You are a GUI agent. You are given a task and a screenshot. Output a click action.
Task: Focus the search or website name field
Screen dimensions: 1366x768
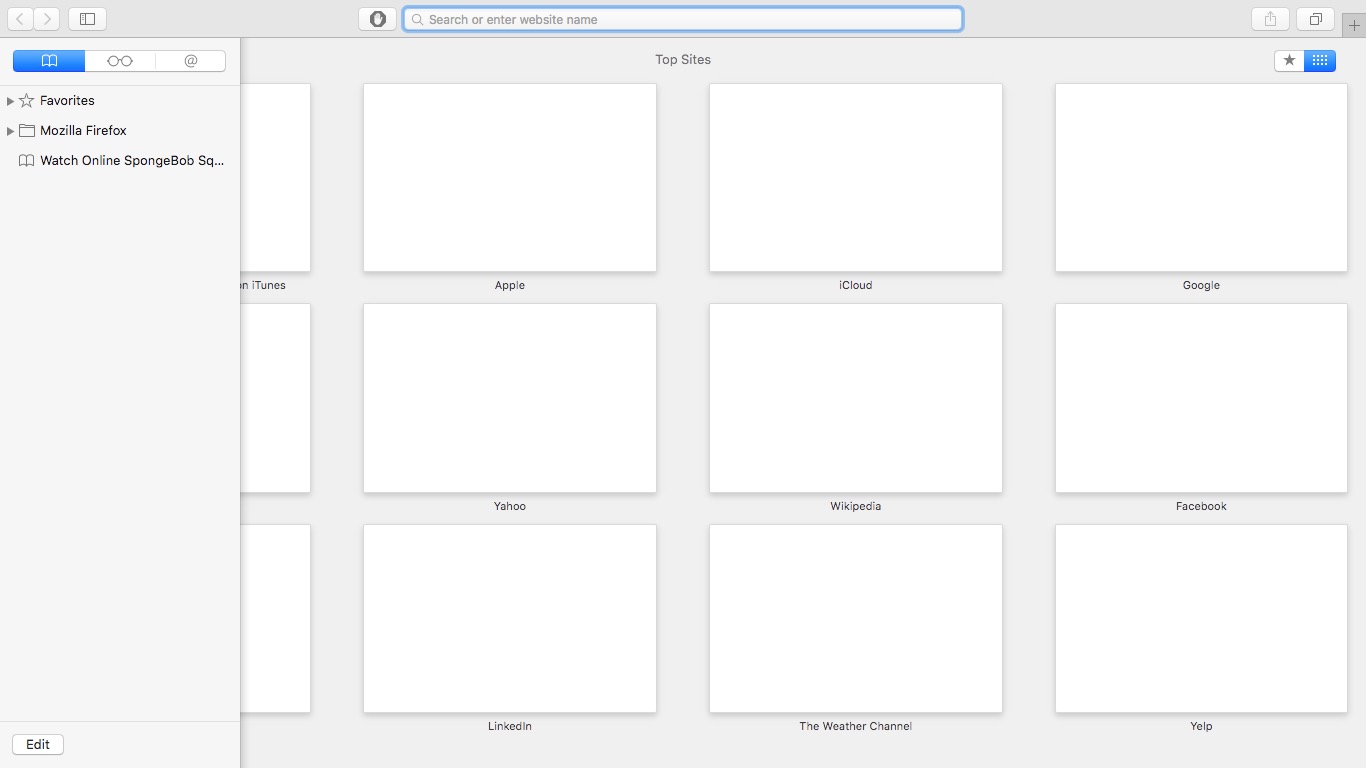(683, 19)
